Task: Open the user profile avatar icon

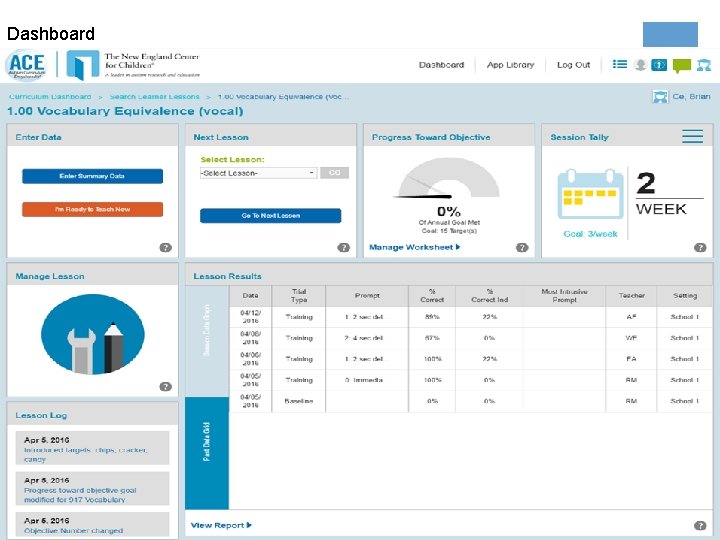Action: click(640, 65)
